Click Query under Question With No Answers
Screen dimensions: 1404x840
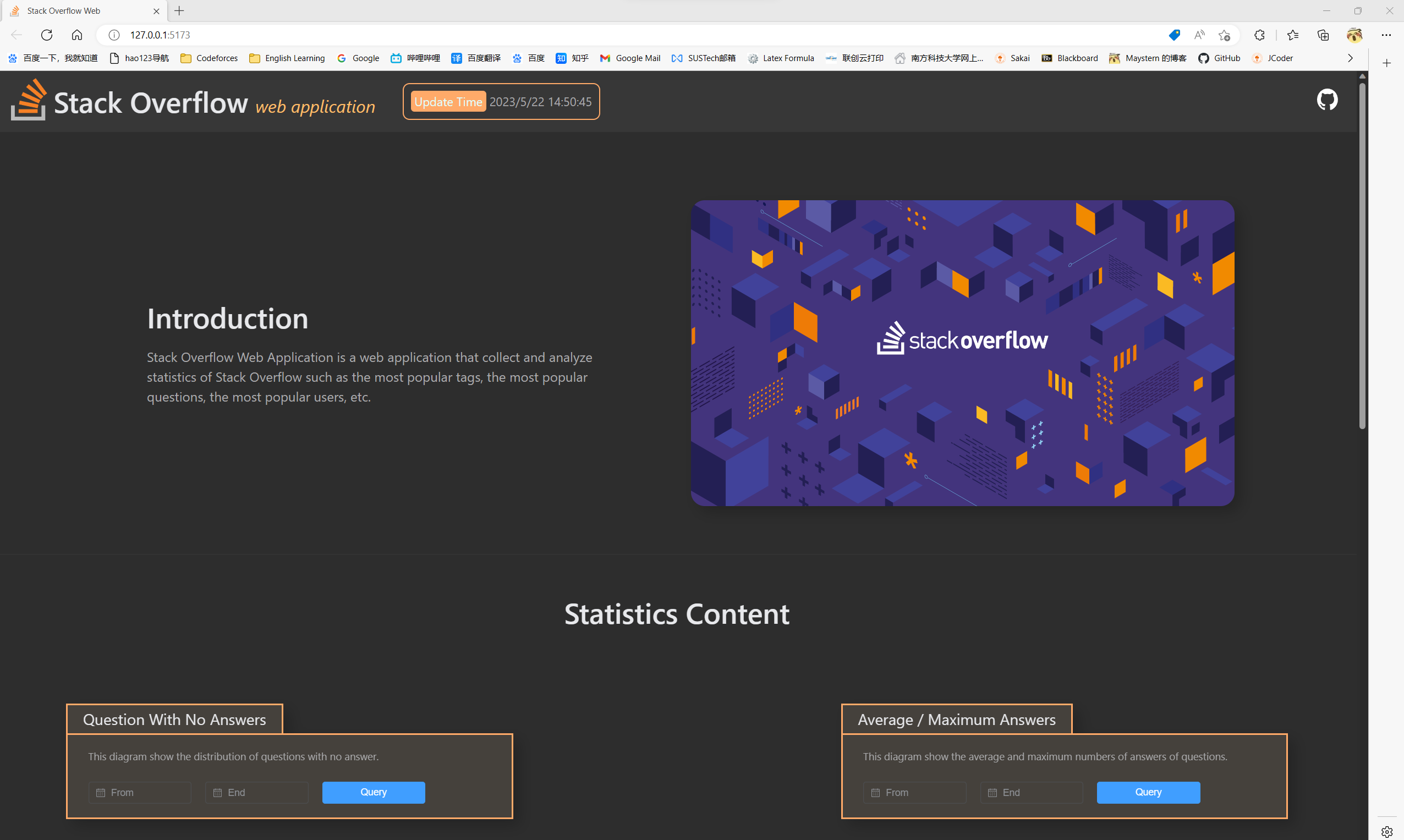tap(373, 792)
